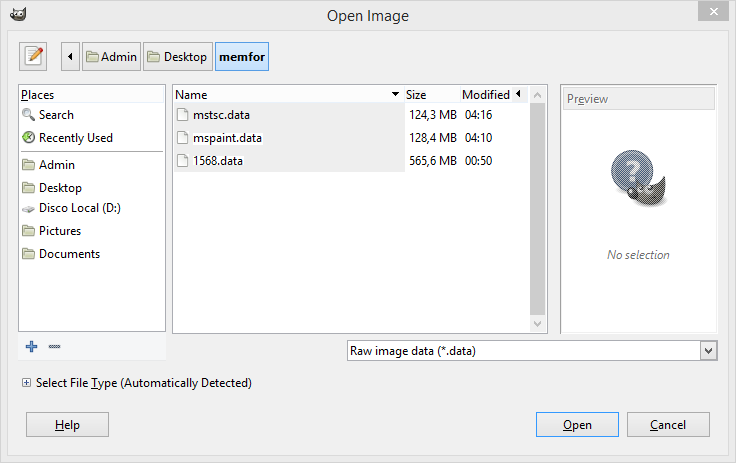736x463 pixels.
Task: Open Search in the Places panel
Action: click(x=56, y=115)
